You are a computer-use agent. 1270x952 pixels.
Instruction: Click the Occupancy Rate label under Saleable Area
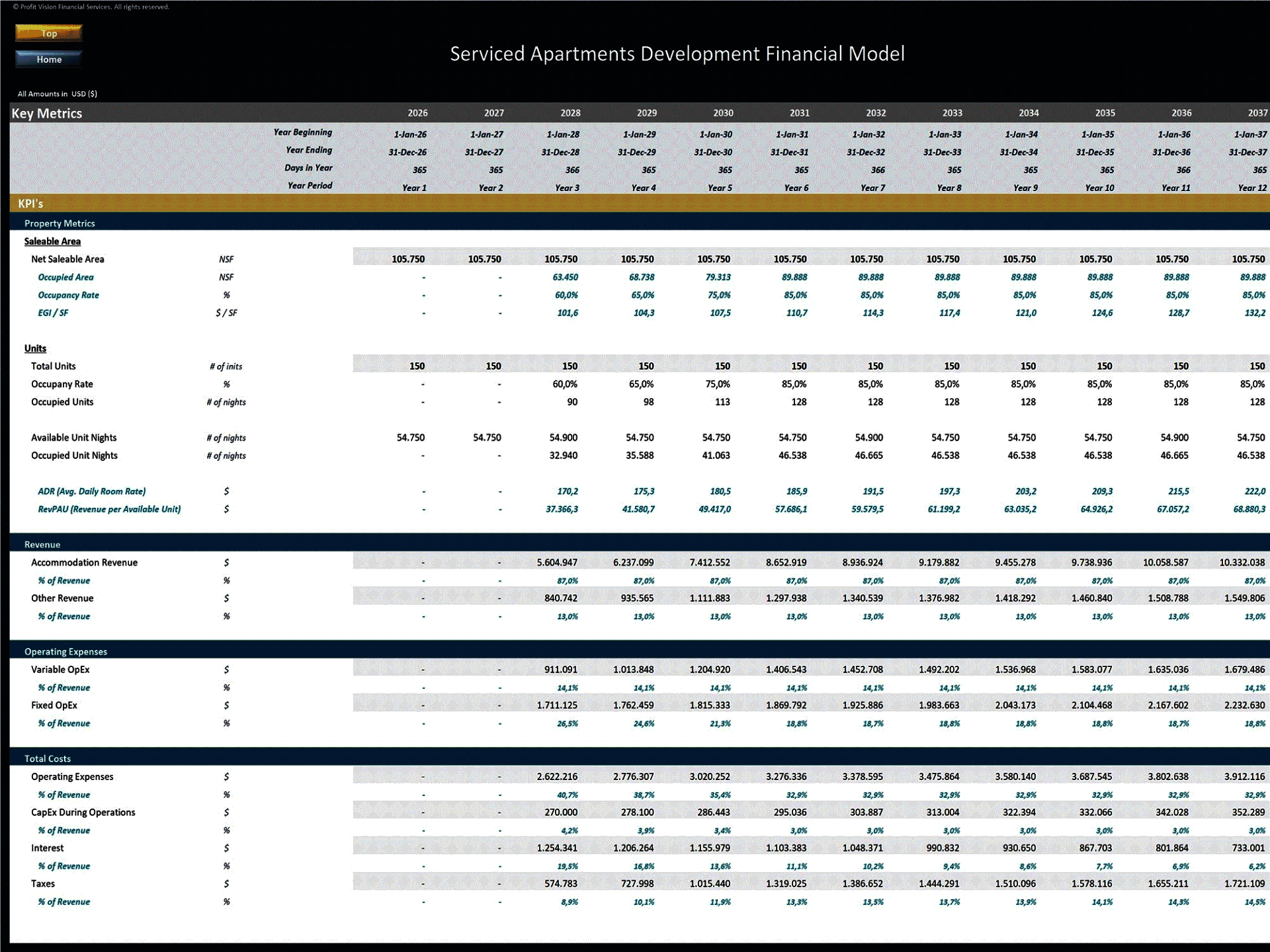pos(68,295)
